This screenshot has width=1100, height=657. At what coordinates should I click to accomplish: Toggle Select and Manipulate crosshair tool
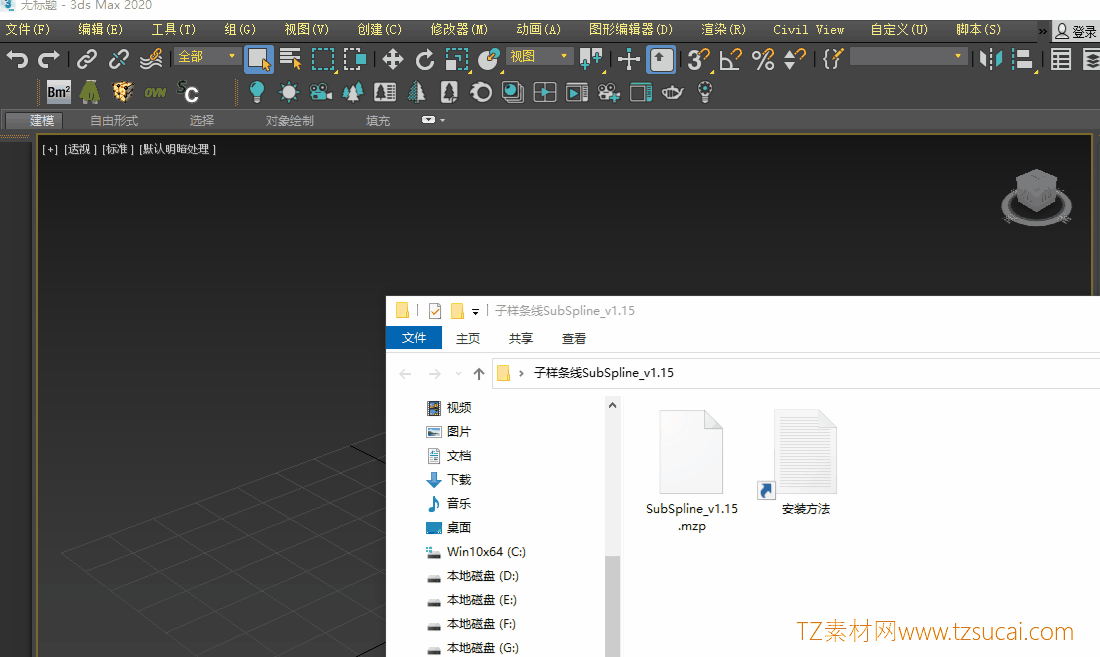coord(629,59)
